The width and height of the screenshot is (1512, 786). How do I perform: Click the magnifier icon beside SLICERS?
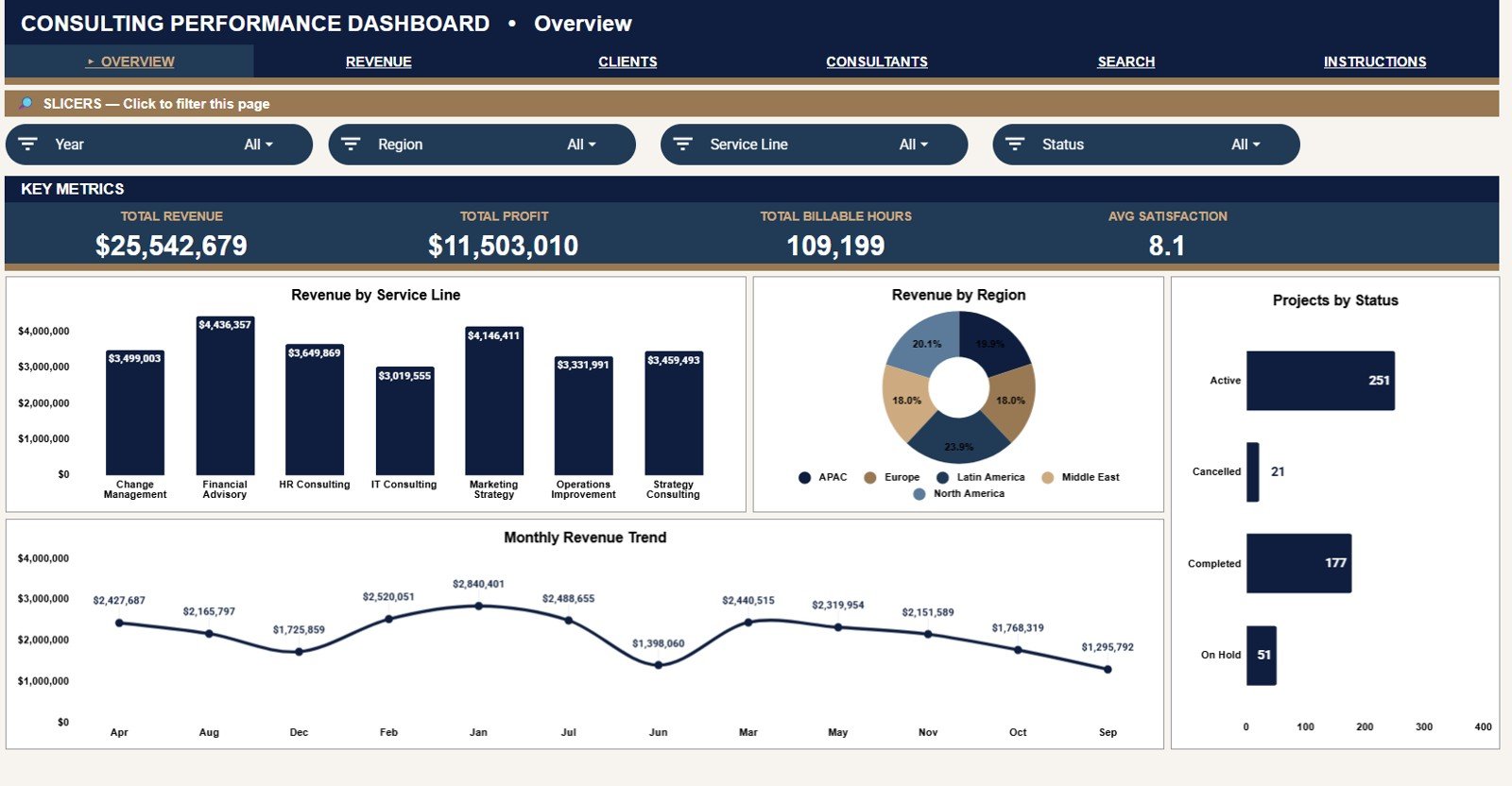coord(26,103)
